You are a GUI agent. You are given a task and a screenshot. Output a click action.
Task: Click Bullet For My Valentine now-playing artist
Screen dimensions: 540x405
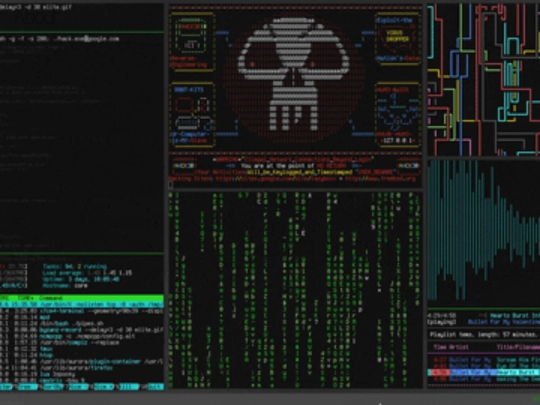pos(503,322)
